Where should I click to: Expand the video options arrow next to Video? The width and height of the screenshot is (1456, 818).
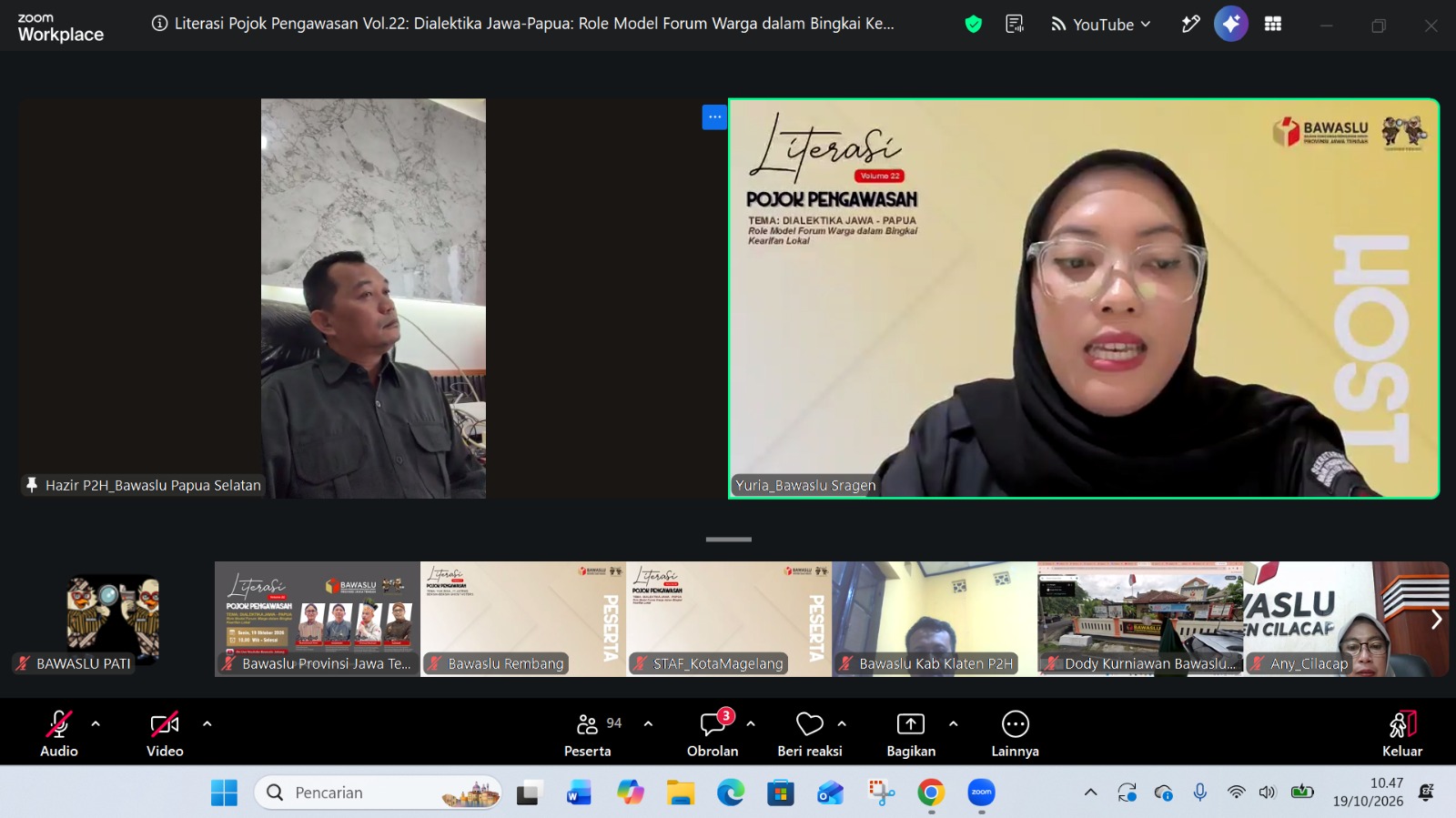point(207,724)
